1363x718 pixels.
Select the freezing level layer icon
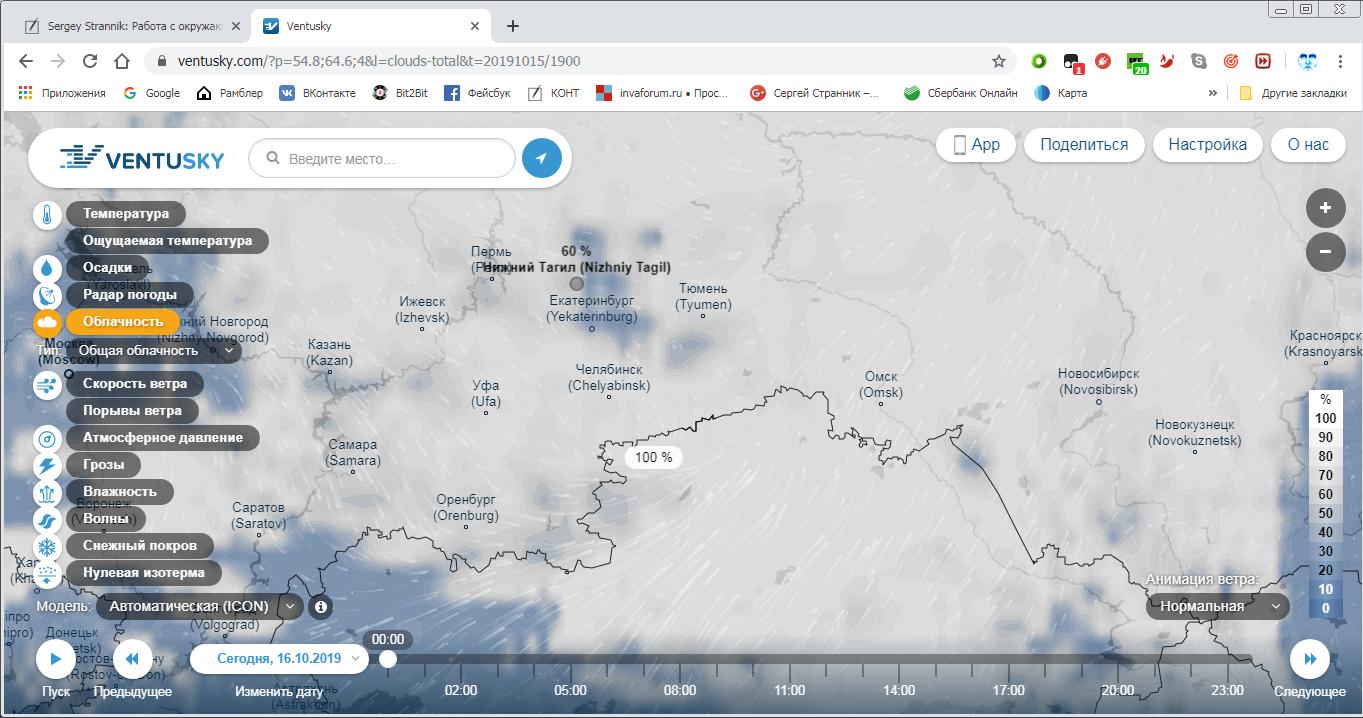[47, 574]
